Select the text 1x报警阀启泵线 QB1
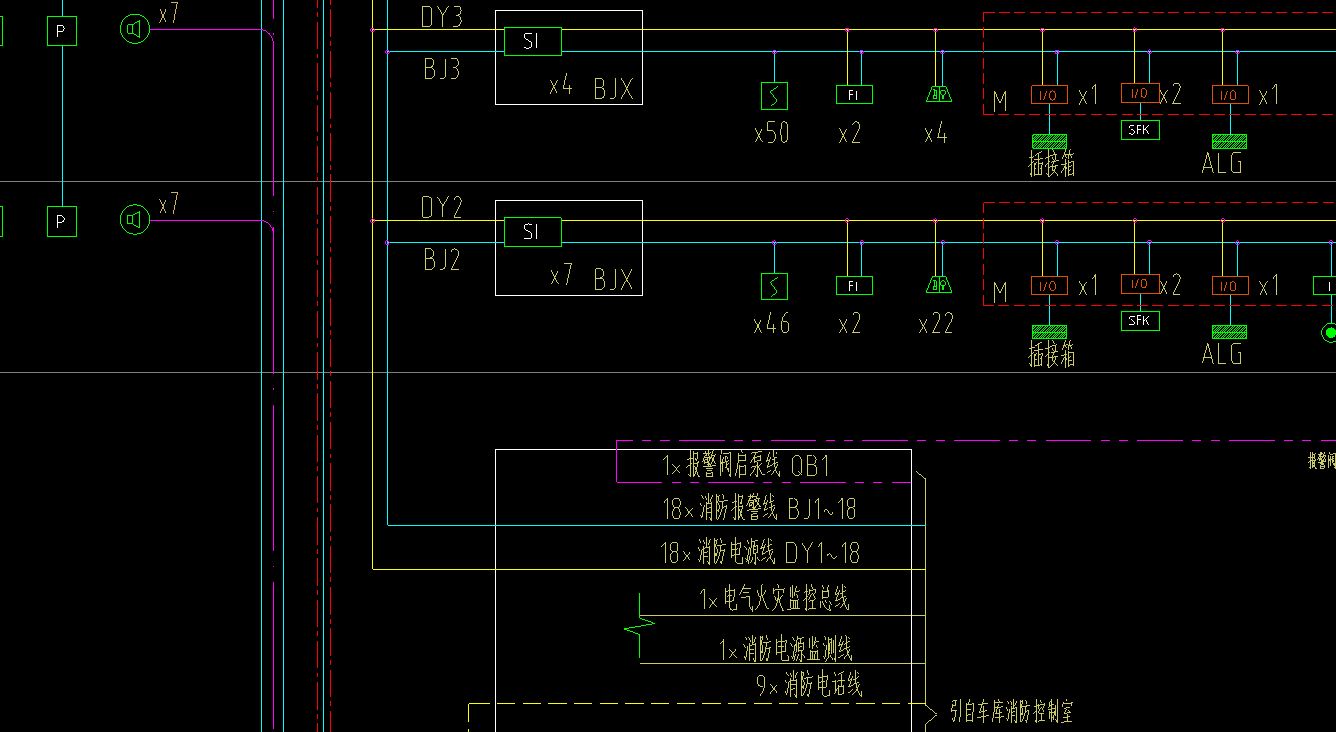Viewport: 1336px width, 732px height. click(747, 466)
